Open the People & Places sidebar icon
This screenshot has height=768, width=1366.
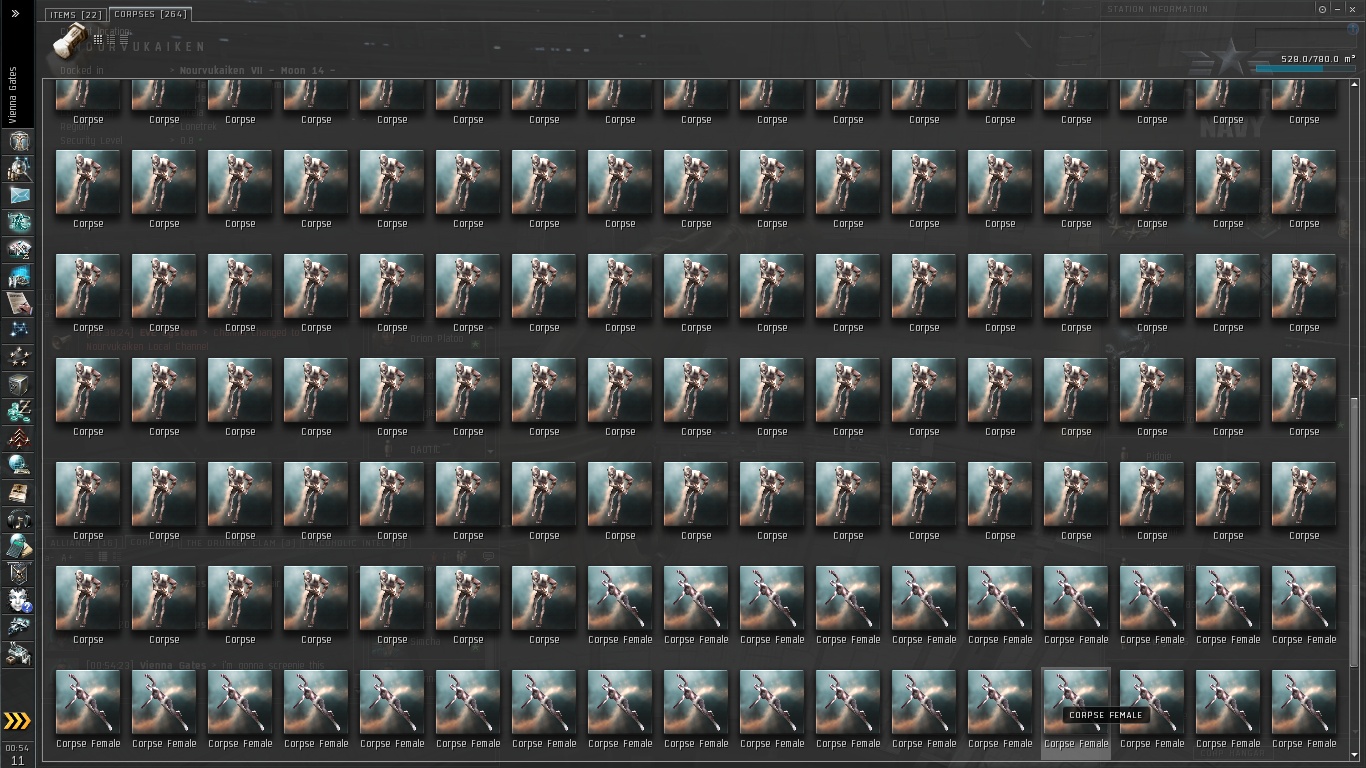click(x=19, y=168)
